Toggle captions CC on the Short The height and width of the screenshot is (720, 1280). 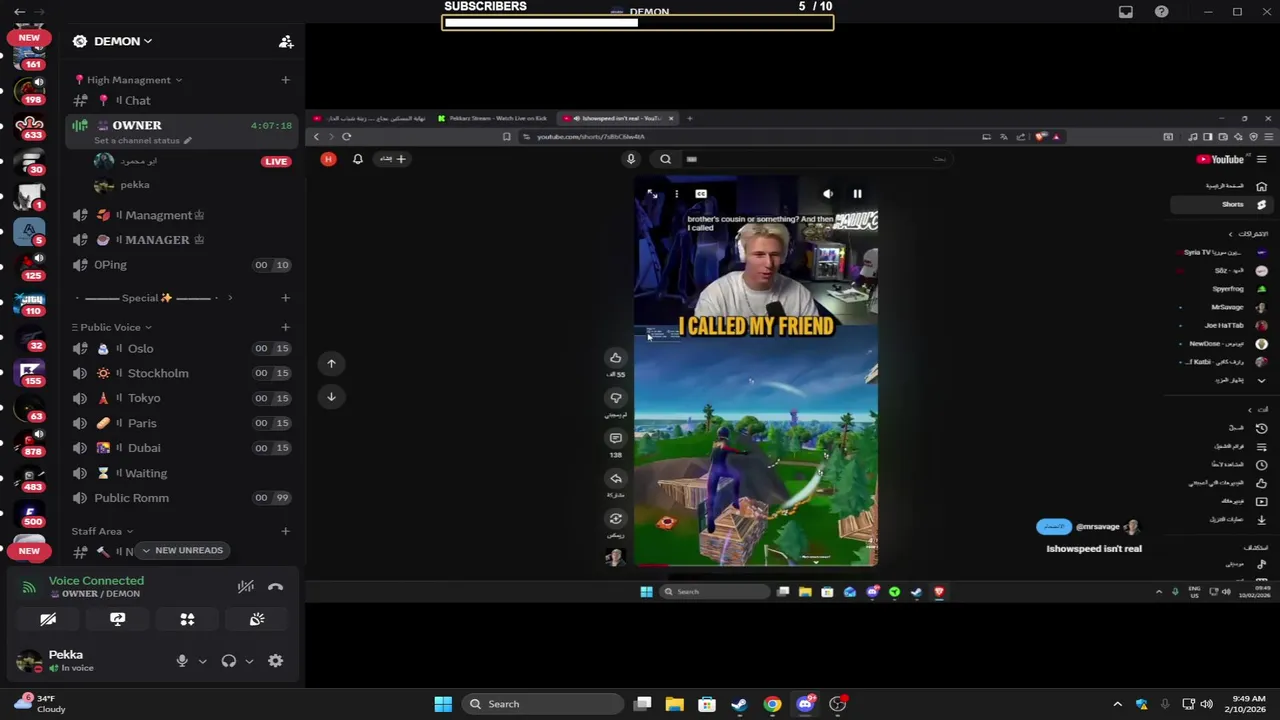(701, 194)
